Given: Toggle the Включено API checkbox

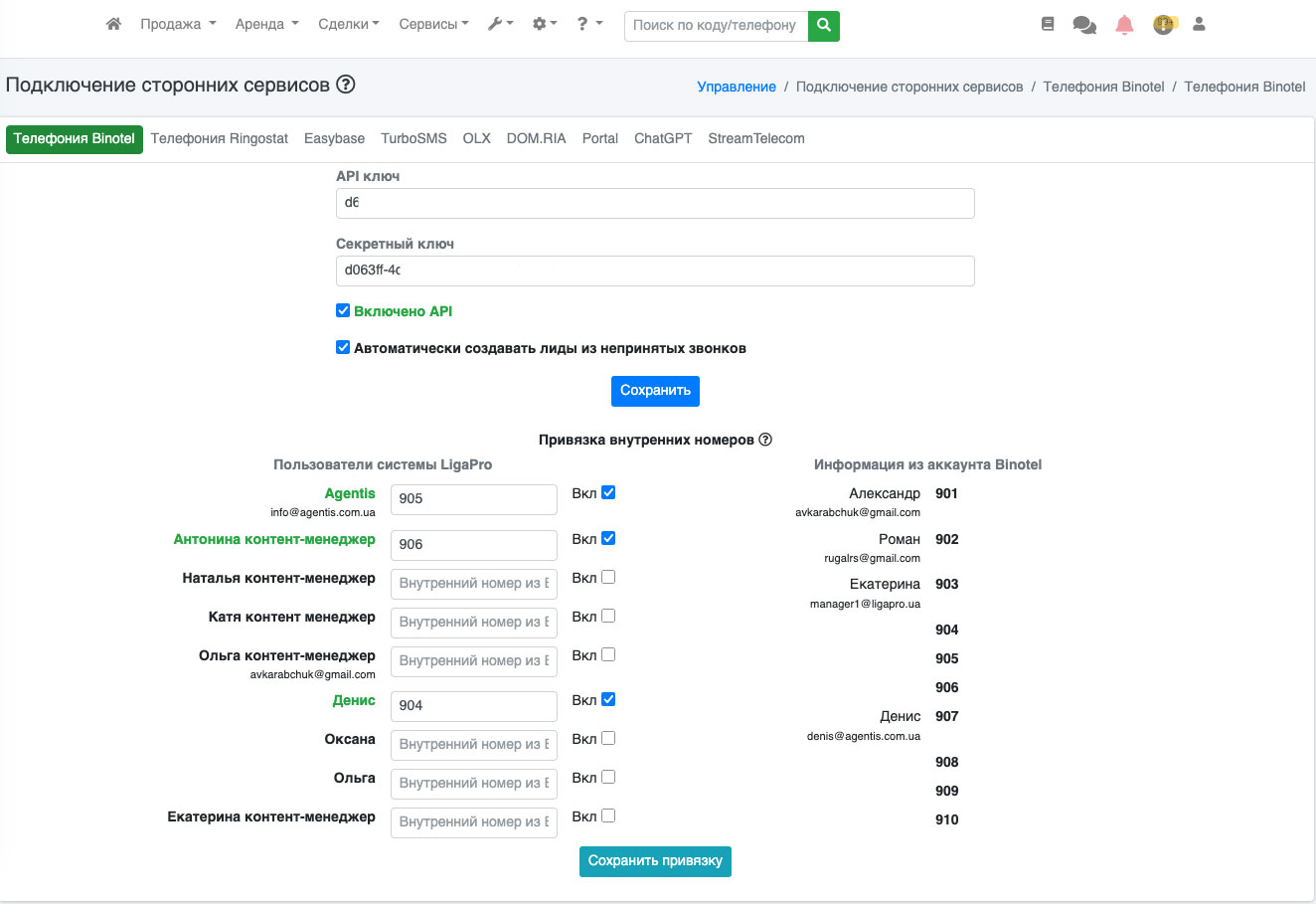Looking at the screenshot, I should click(343, 311).
